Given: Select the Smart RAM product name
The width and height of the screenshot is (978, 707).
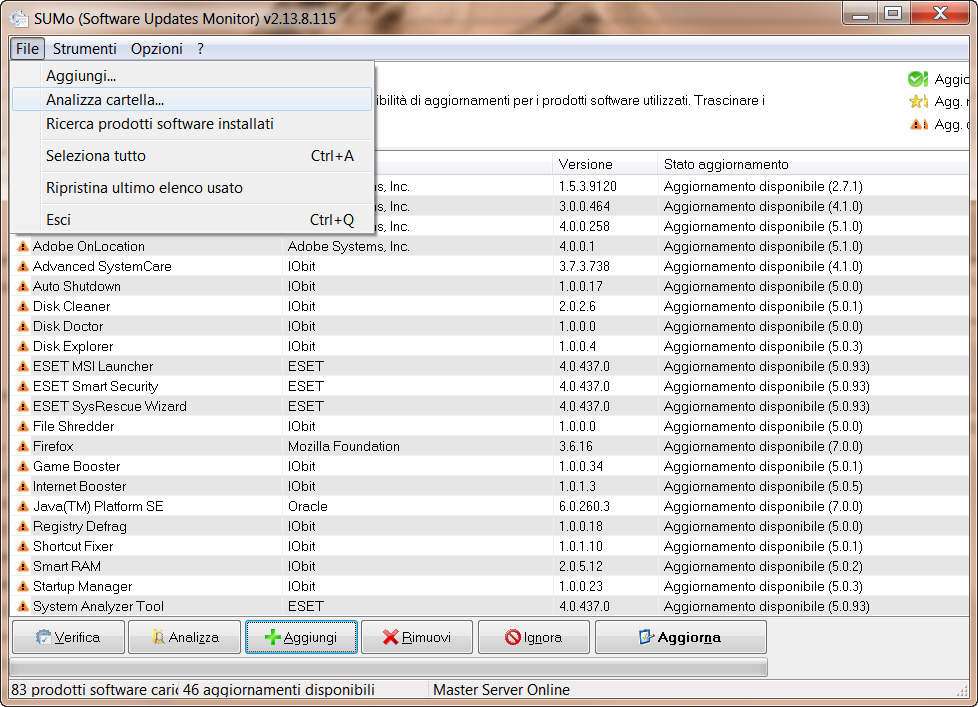Looking at the screenshot, I should (x=67, y=566).
